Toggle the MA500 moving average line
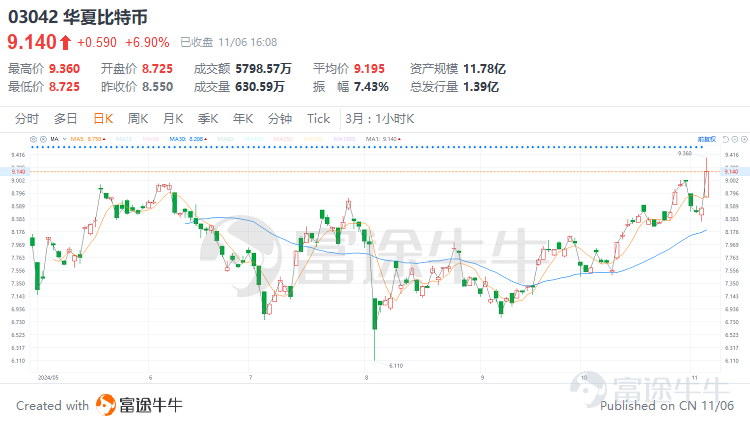750x426 pixels. point(313,139)
